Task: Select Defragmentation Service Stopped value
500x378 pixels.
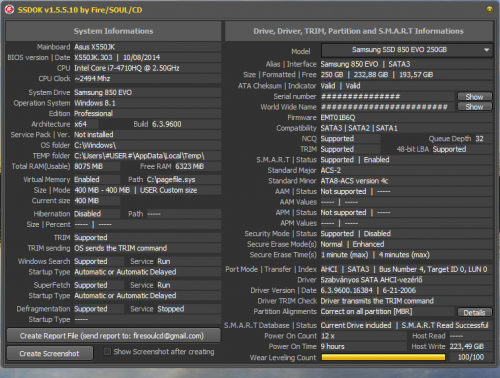Action: (171, 309)
